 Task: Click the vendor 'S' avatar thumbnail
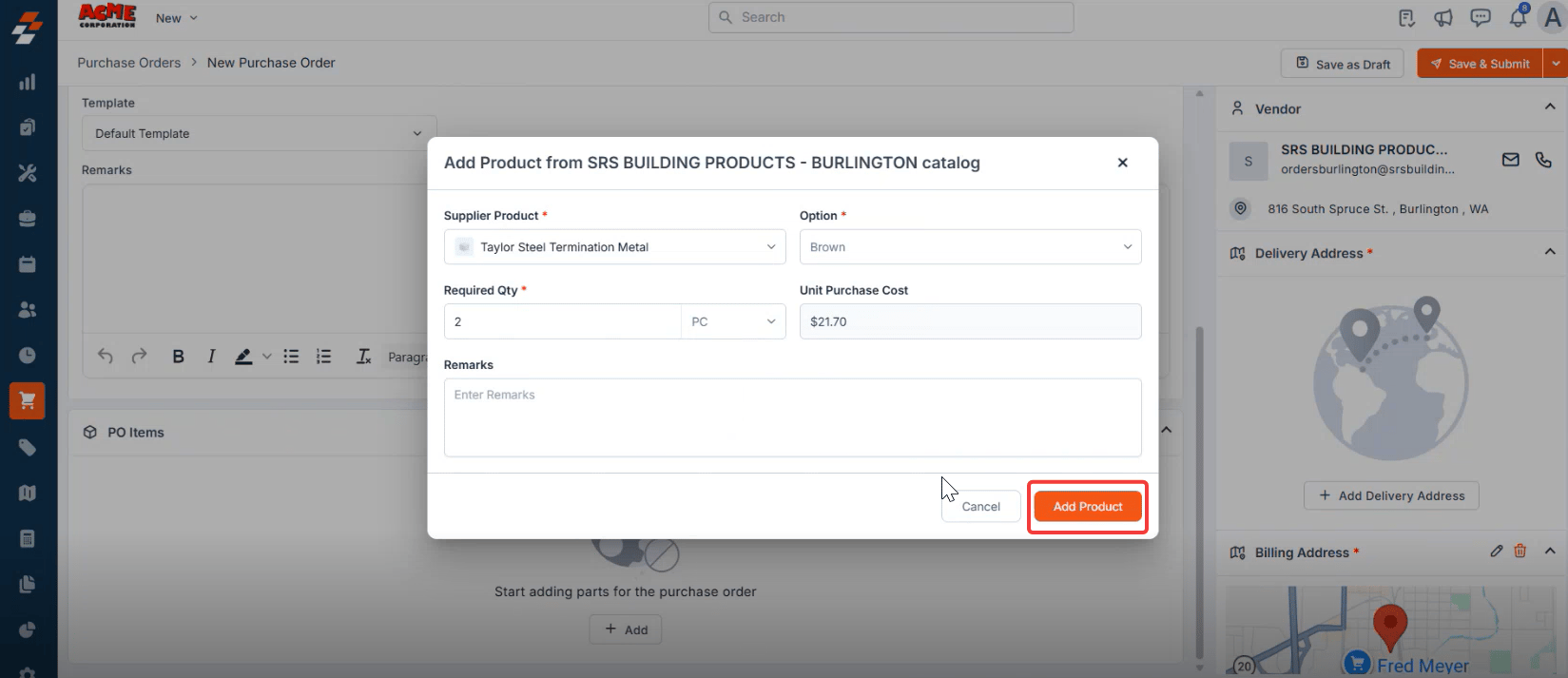click(x=1248, y=161)
